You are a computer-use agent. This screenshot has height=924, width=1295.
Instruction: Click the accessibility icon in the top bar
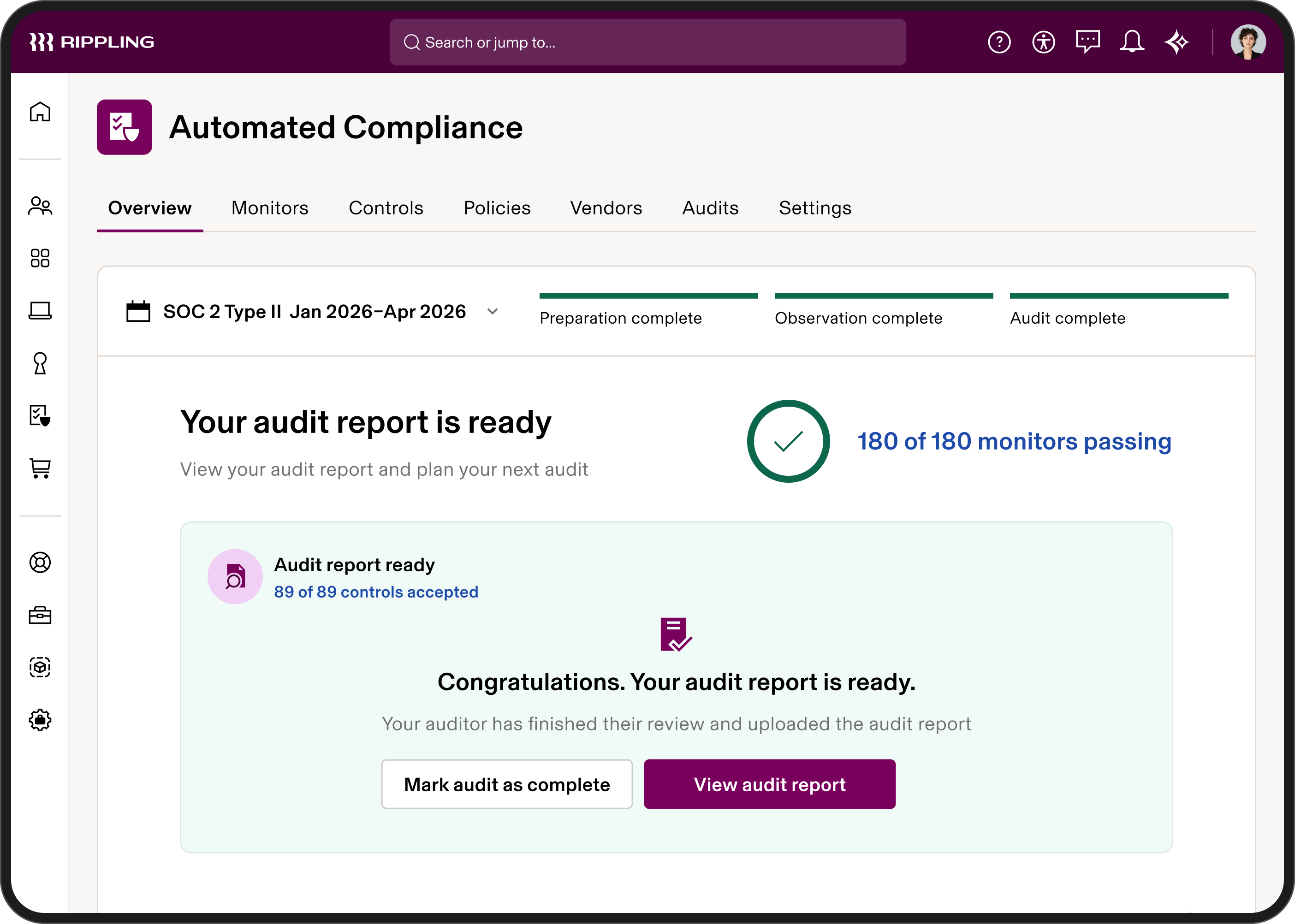(1044, 41)
